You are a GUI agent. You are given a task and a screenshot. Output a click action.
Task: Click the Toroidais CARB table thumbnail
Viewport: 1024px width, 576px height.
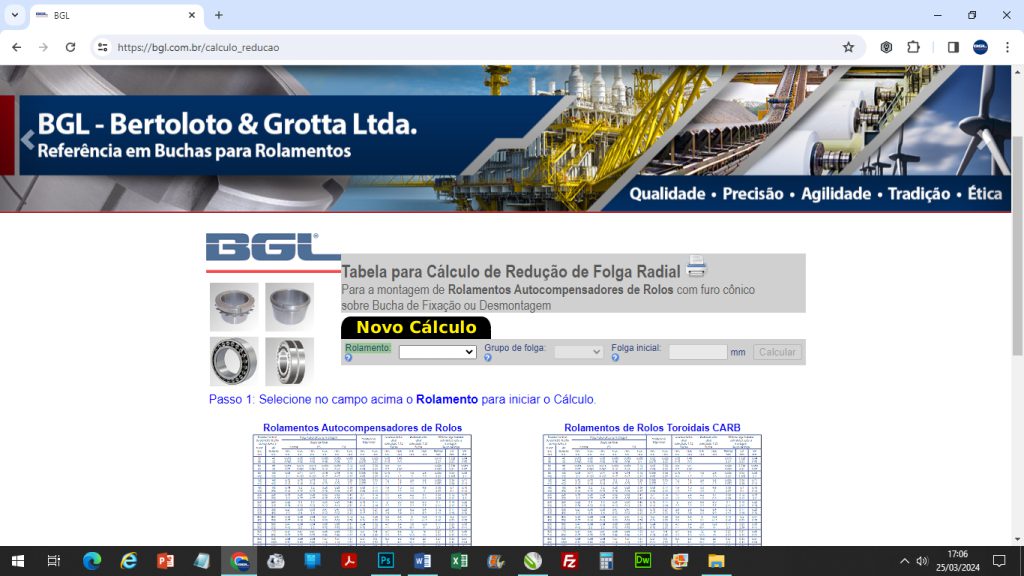coord(652,490)
